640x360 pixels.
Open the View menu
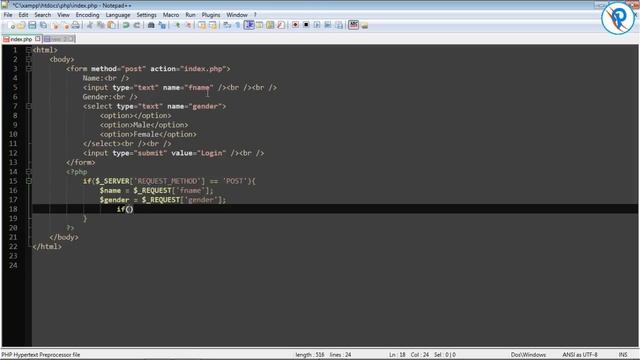pos(63,15)
